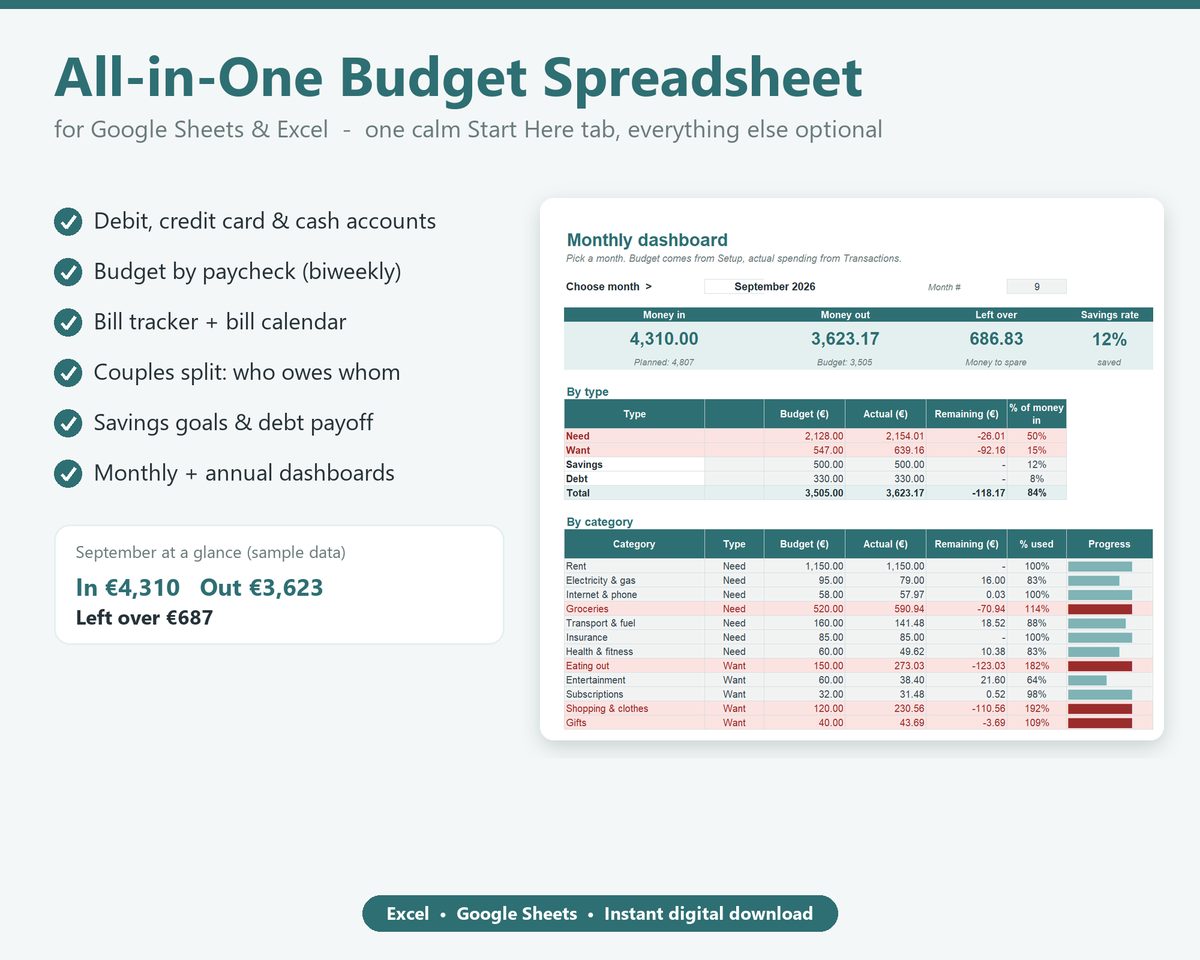Click the "All-in-One Budget Spreadsheet" title
Image resolution: width=1200 pixels, height=960 pixels.
click(x=458, y=77)
